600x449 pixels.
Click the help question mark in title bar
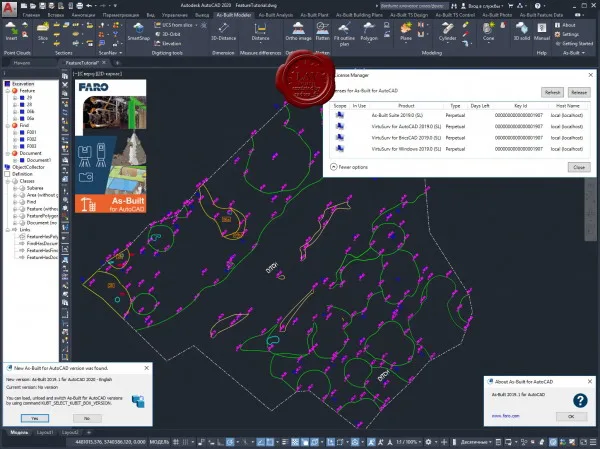coord(538,6)
